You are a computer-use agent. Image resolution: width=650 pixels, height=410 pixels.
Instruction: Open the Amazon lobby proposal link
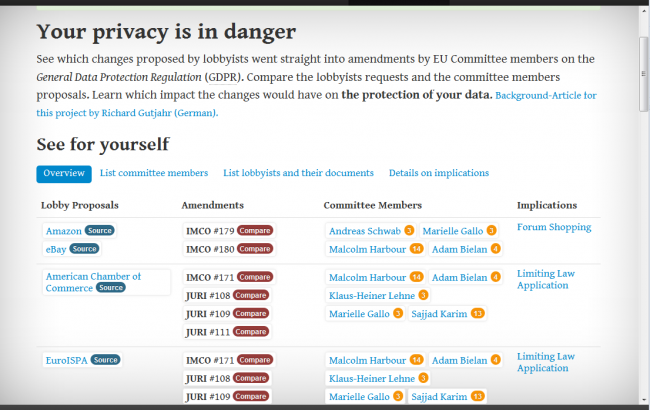click(63, 231)
